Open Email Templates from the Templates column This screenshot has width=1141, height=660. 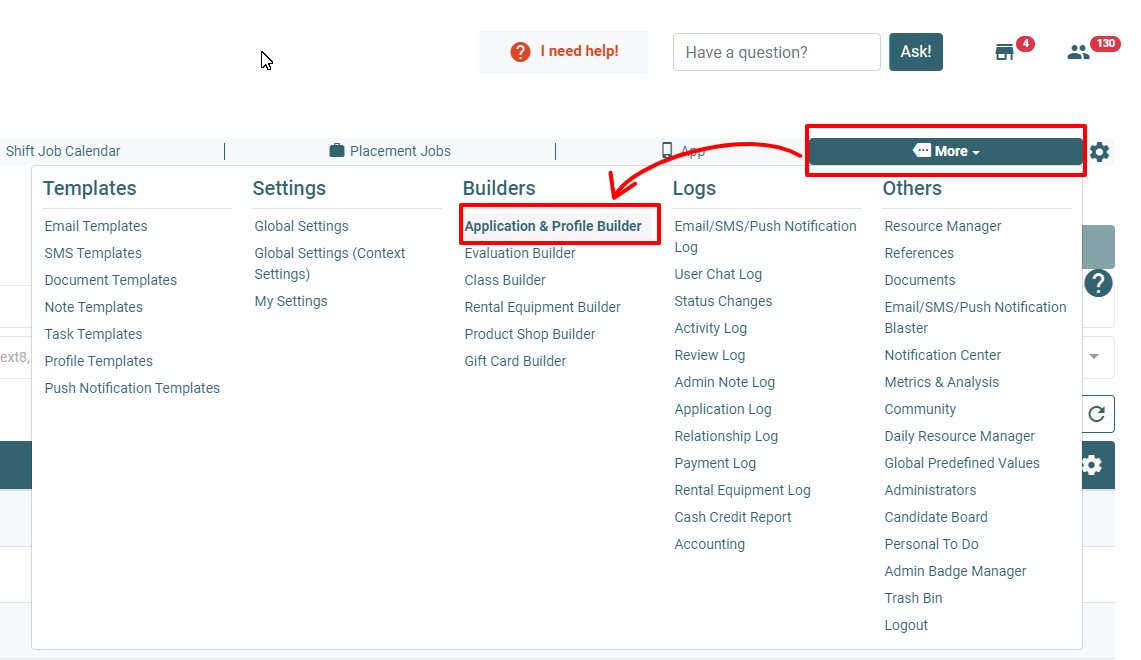[95, 226]
